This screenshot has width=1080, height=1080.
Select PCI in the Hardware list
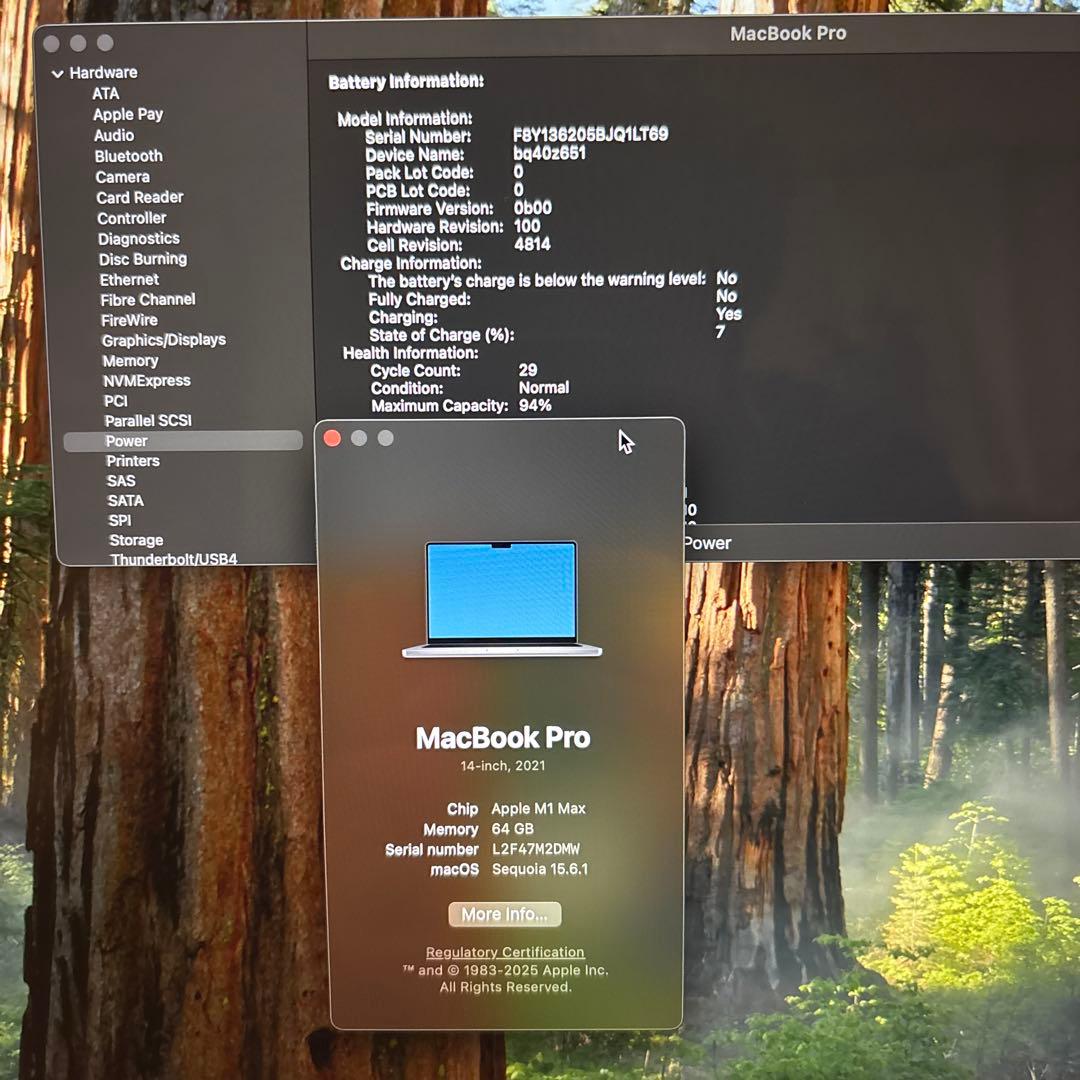115,400
